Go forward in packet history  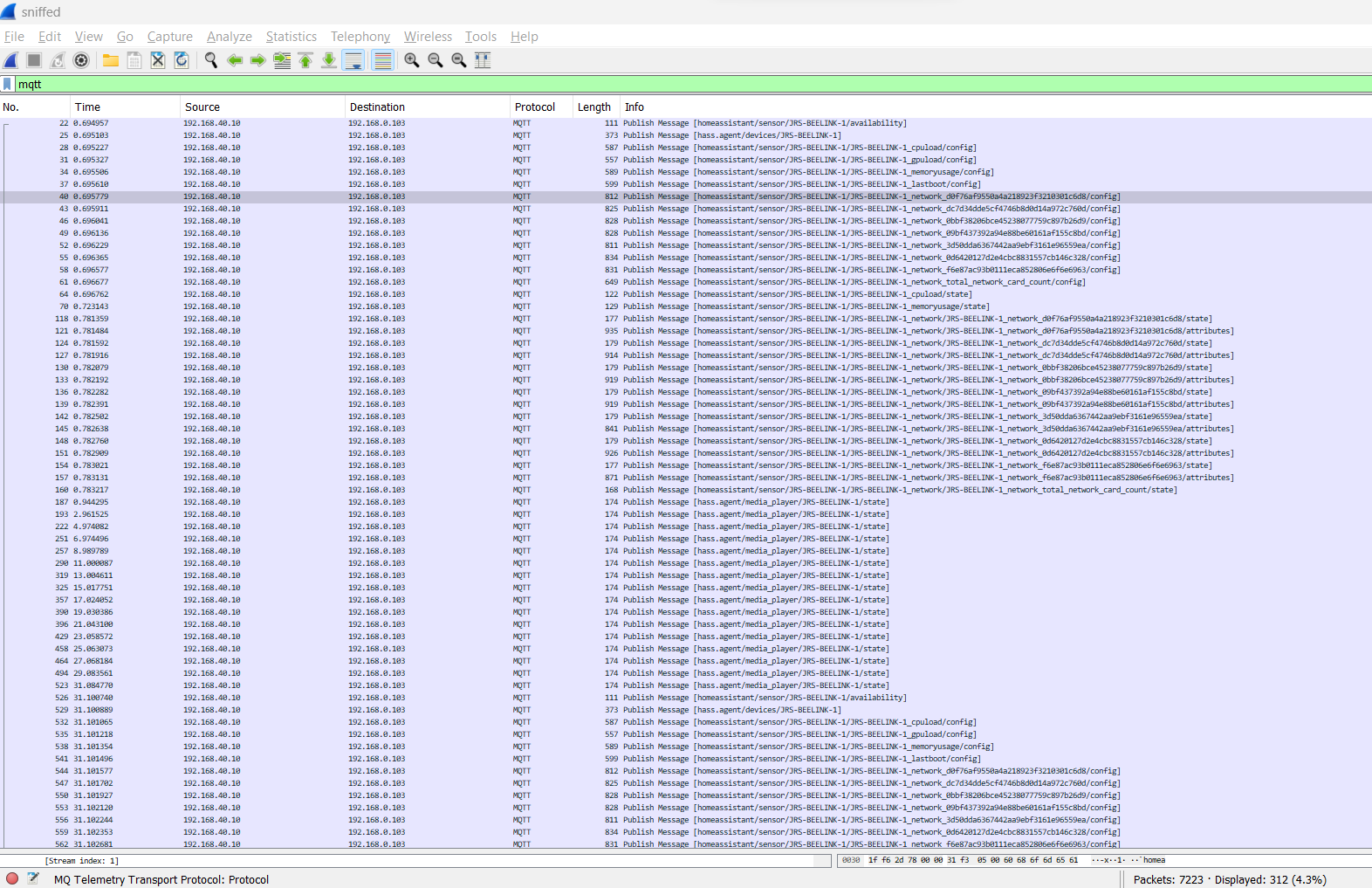[258, 60]
